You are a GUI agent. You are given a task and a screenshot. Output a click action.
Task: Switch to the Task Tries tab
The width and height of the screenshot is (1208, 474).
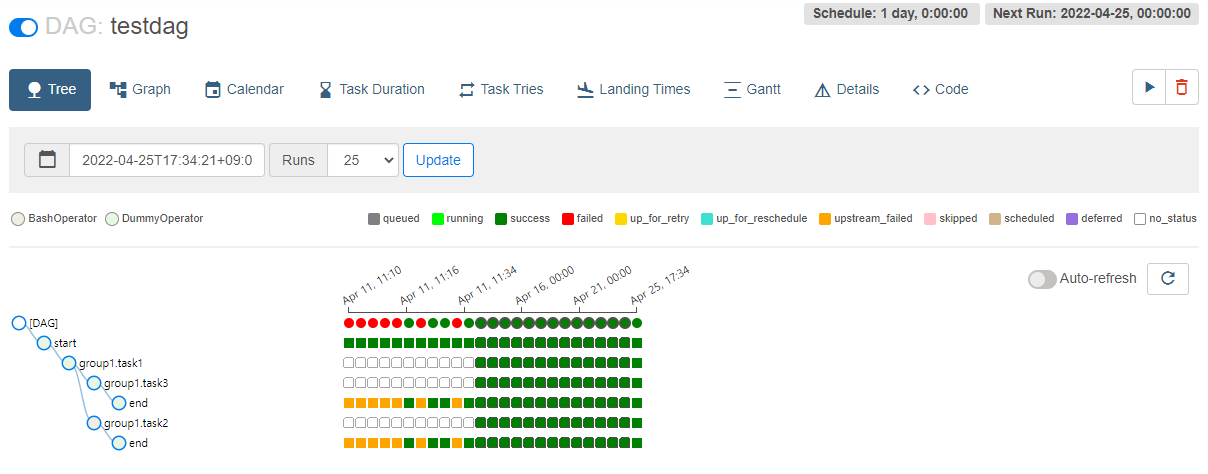[x=501, y=89]
